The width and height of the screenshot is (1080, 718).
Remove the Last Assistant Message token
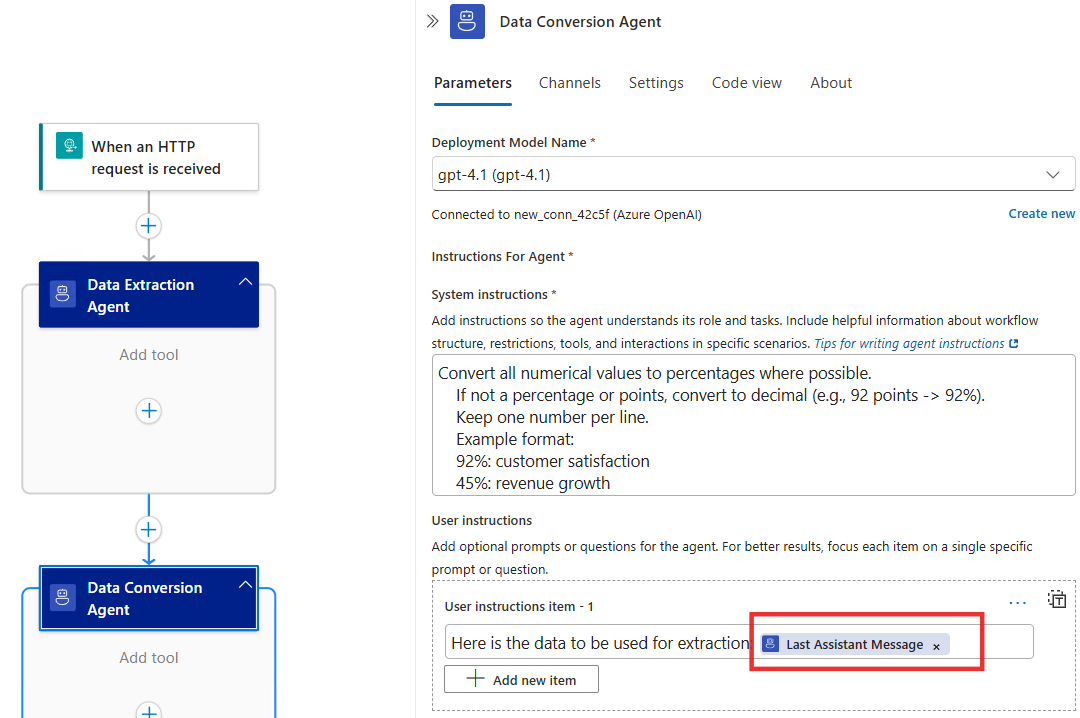(x=937, y=644)
